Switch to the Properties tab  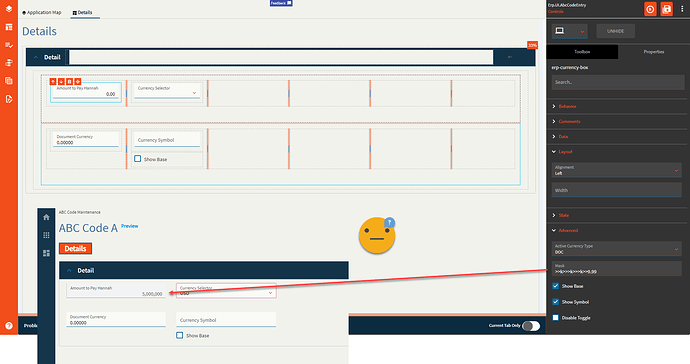(x=654, y=52)
